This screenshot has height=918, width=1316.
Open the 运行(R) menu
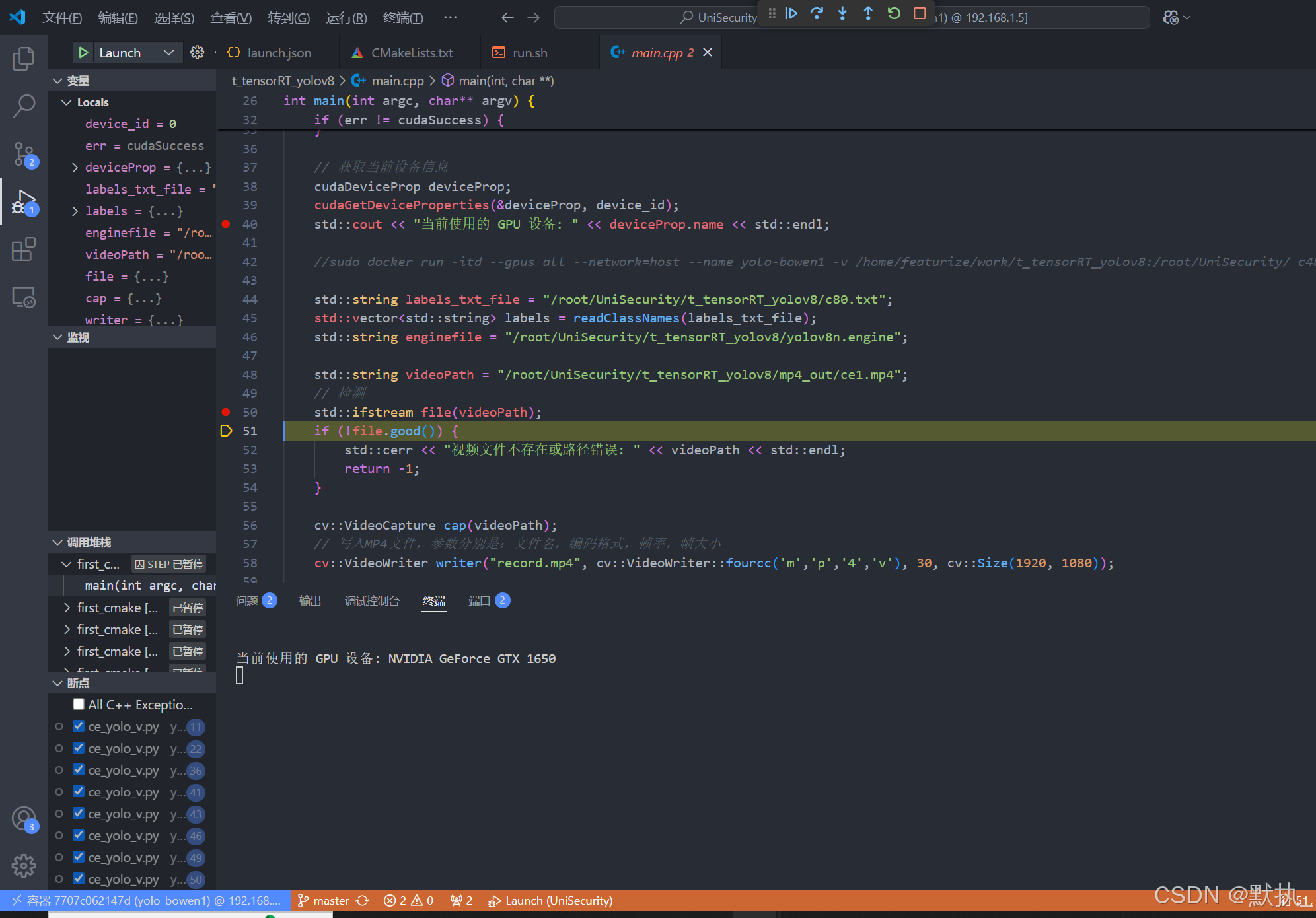click(346, 18)
